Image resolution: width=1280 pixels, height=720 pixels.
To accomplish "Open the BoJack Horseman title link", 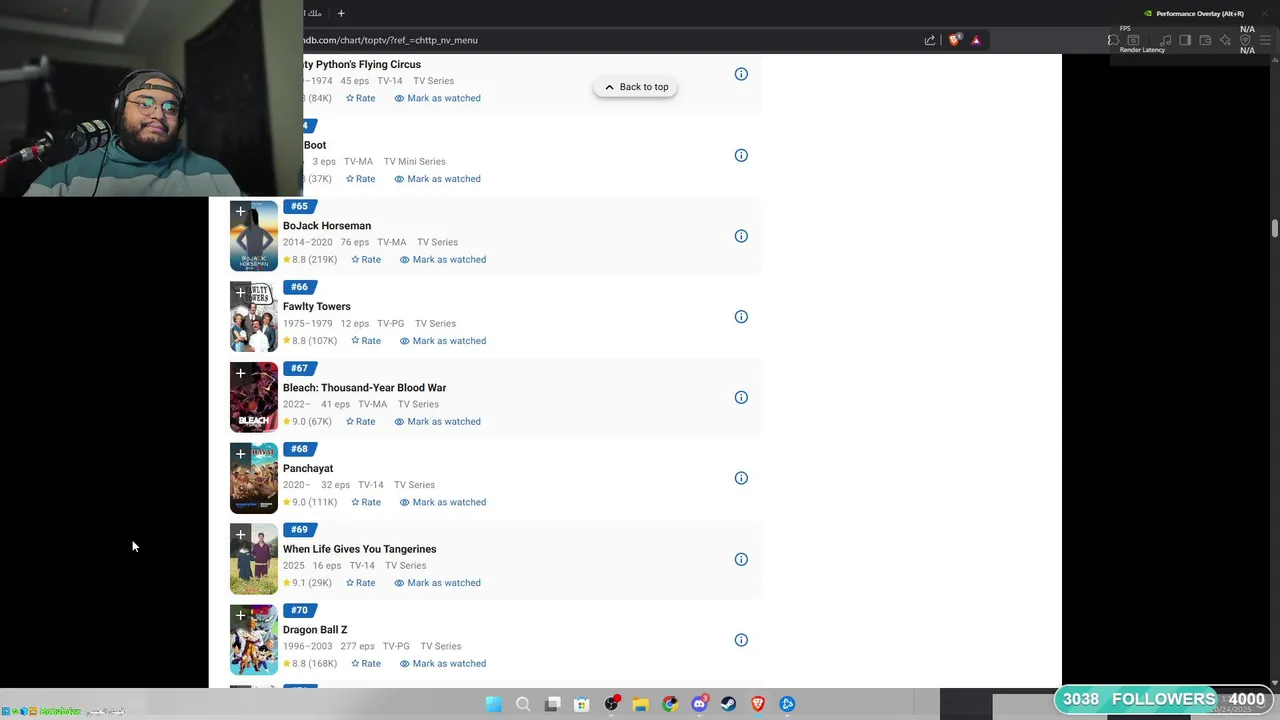I will tap(327, 226).
